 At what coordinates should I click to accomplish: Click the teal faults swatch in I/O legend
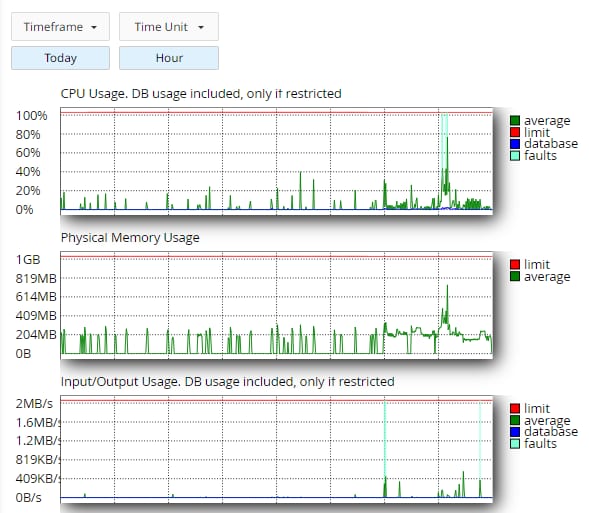(x=515, y=444)
